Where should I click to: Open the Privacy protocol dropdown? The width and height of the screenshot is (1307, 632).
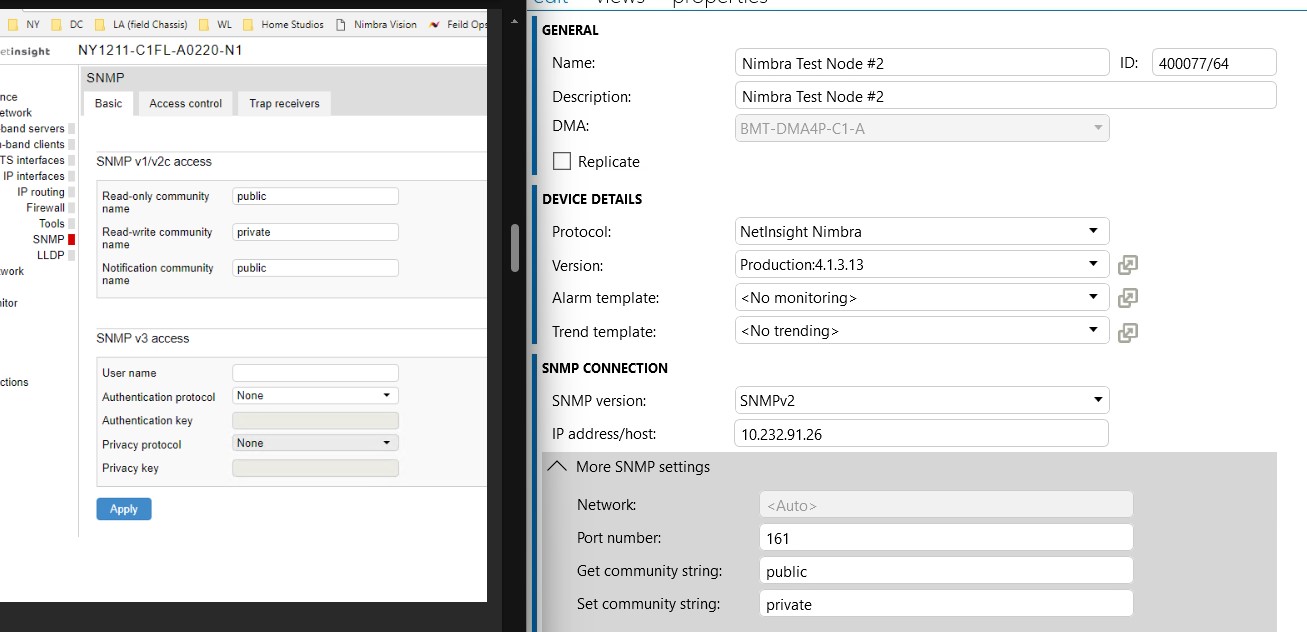[315, 443]
